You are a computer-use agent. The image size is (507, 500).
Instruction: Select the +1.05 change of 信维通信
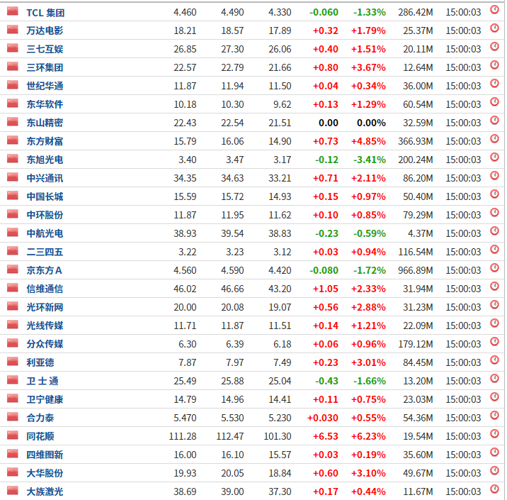point(326,289)
